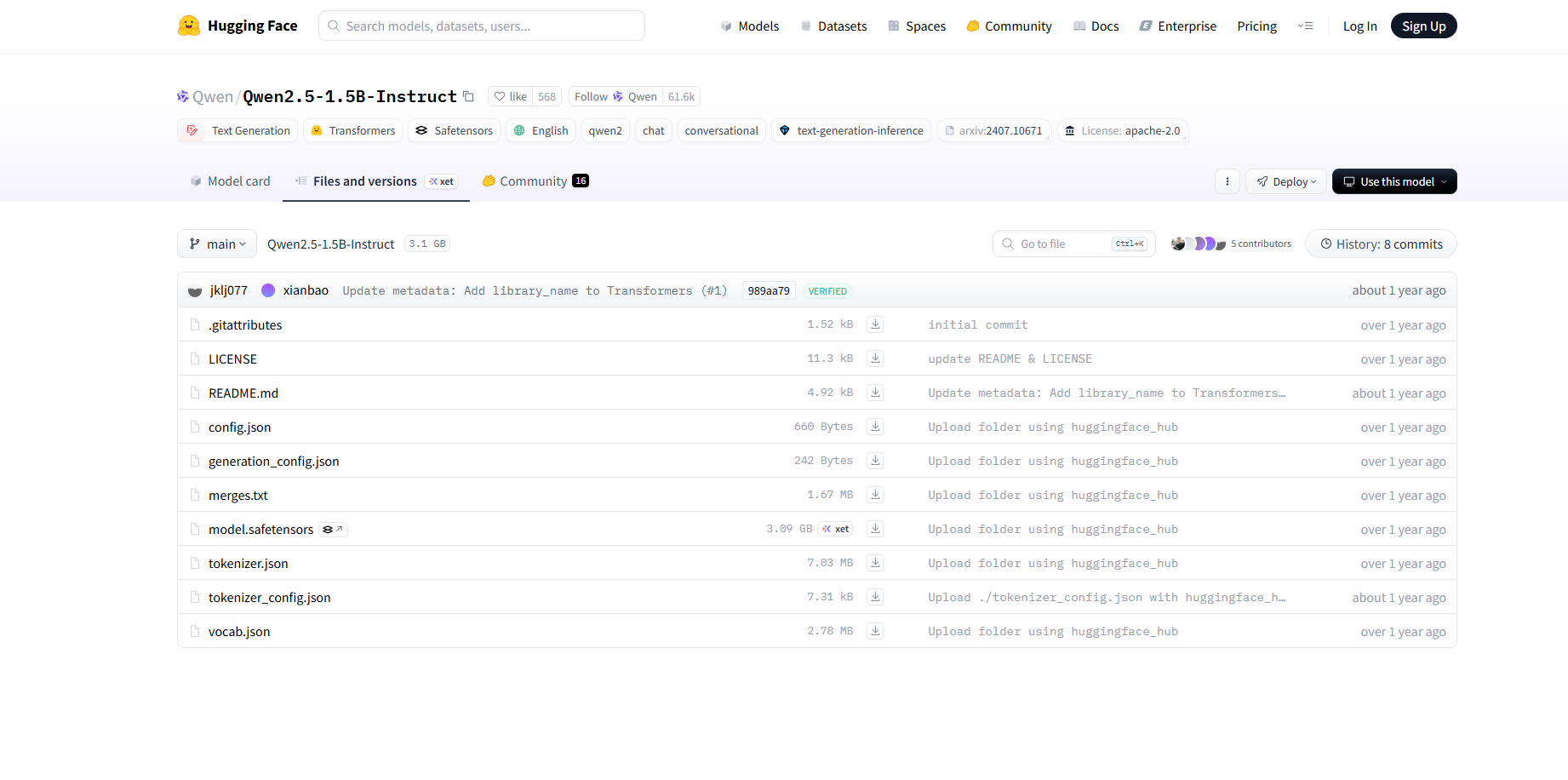Click the xianbao avatar icon
The height and width of the screenshot is (780, 1568).
tap(268, 290)
